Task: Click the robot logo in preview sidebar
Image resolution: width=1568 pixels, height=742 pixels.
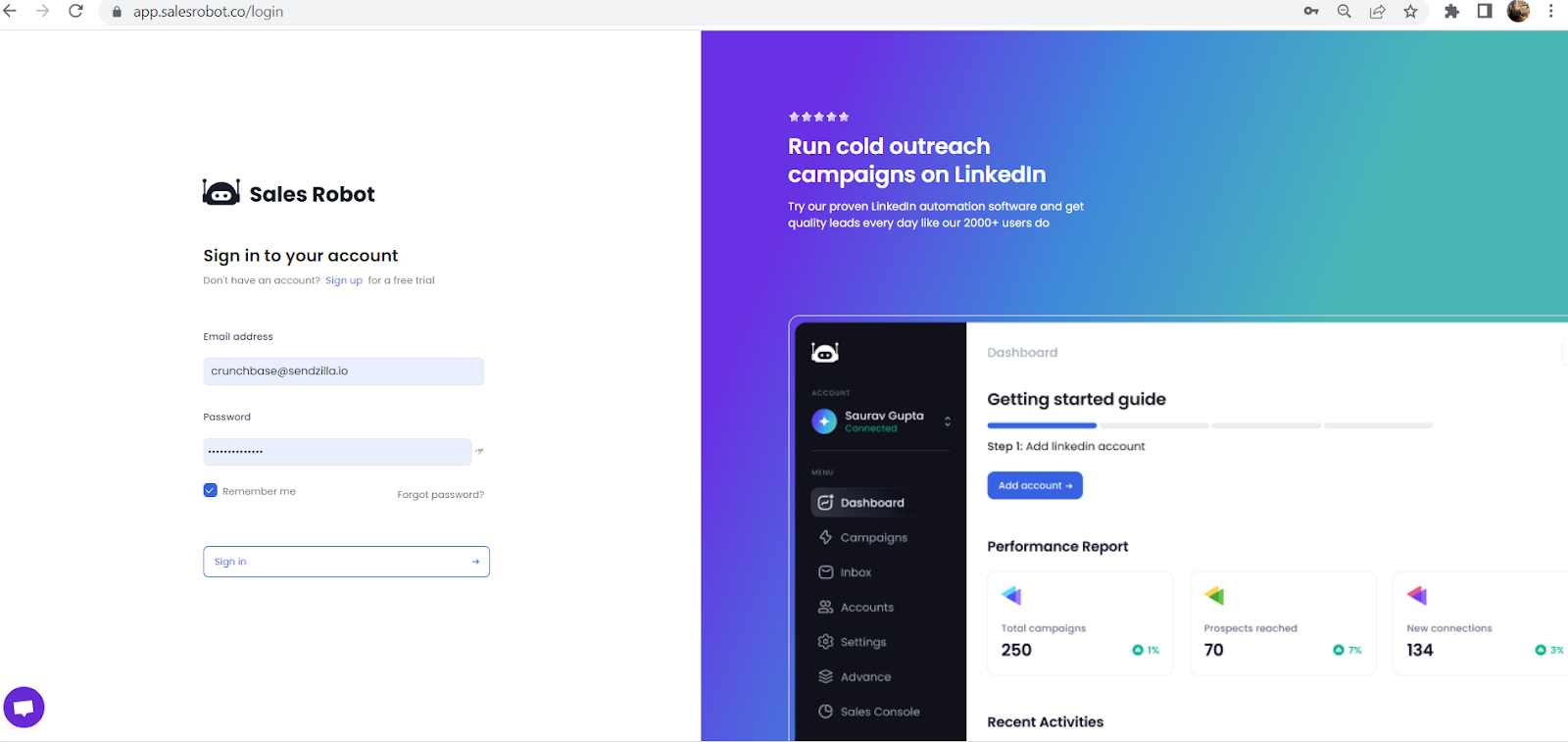Action: pos(825,352)
